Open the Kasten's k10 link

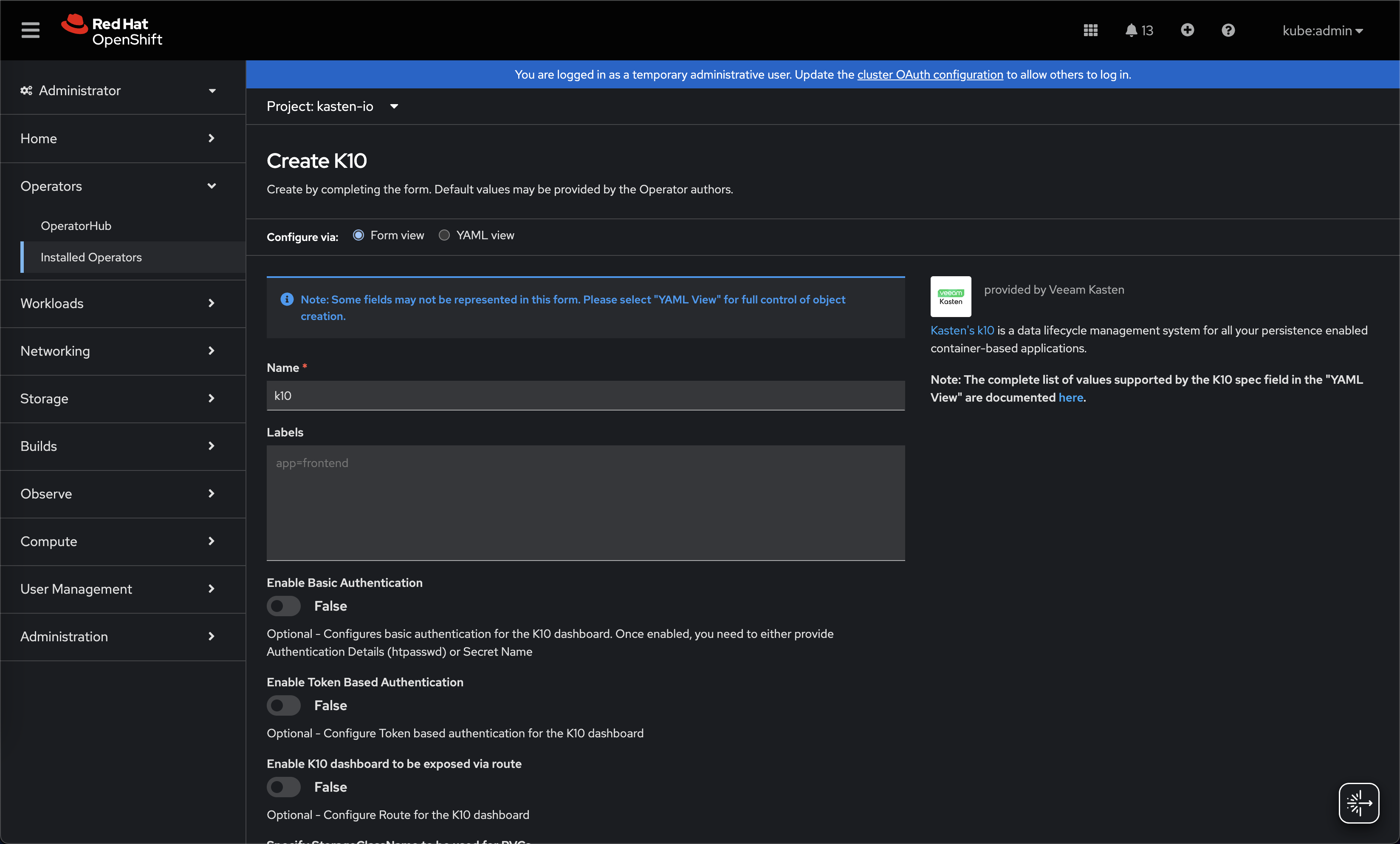[x=962, y=330]
